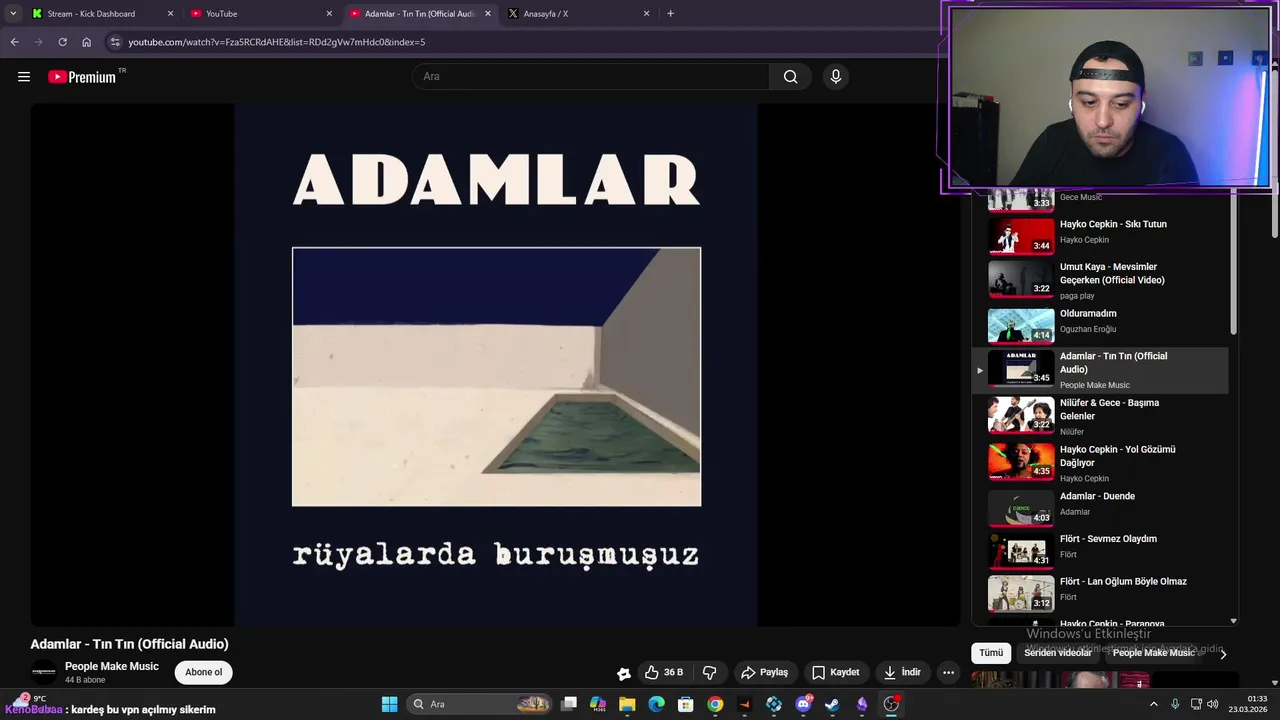Close the Kick Dashboard tab
The width and height of the screenshot is (1280, 720).
(170, 14)
